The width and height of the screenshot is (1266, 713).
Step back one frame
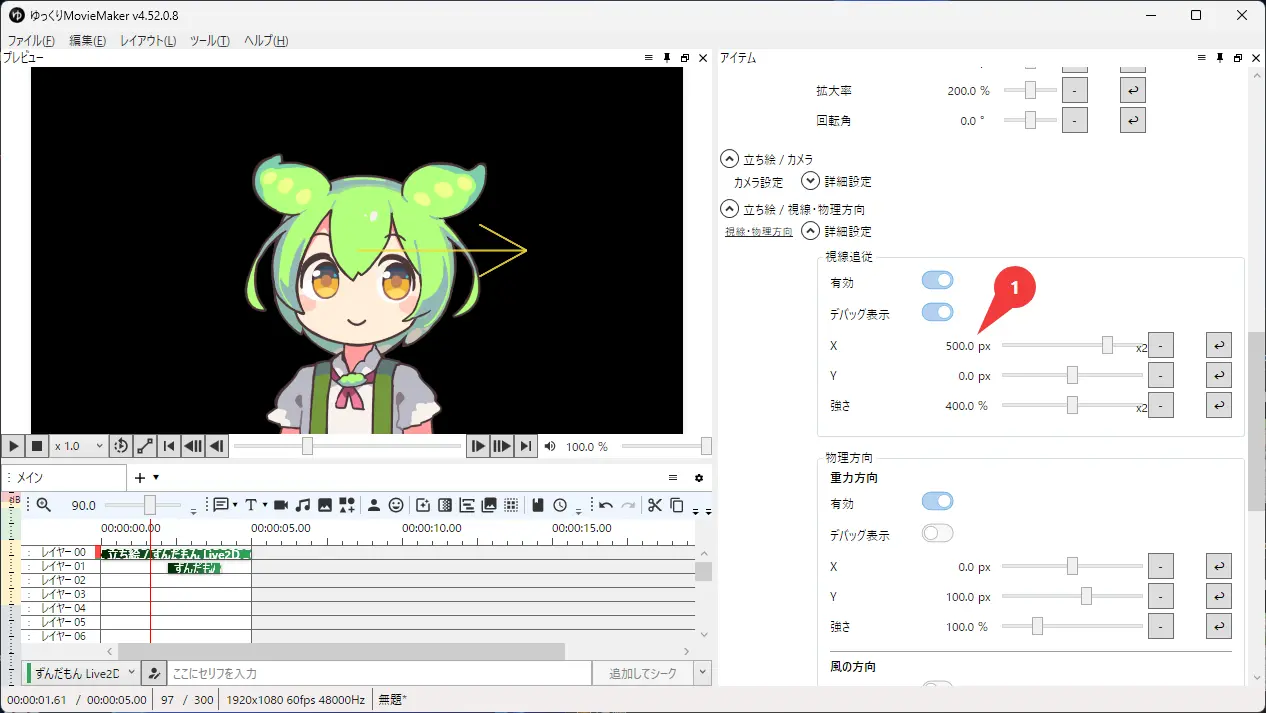click(x=216, y=446)
